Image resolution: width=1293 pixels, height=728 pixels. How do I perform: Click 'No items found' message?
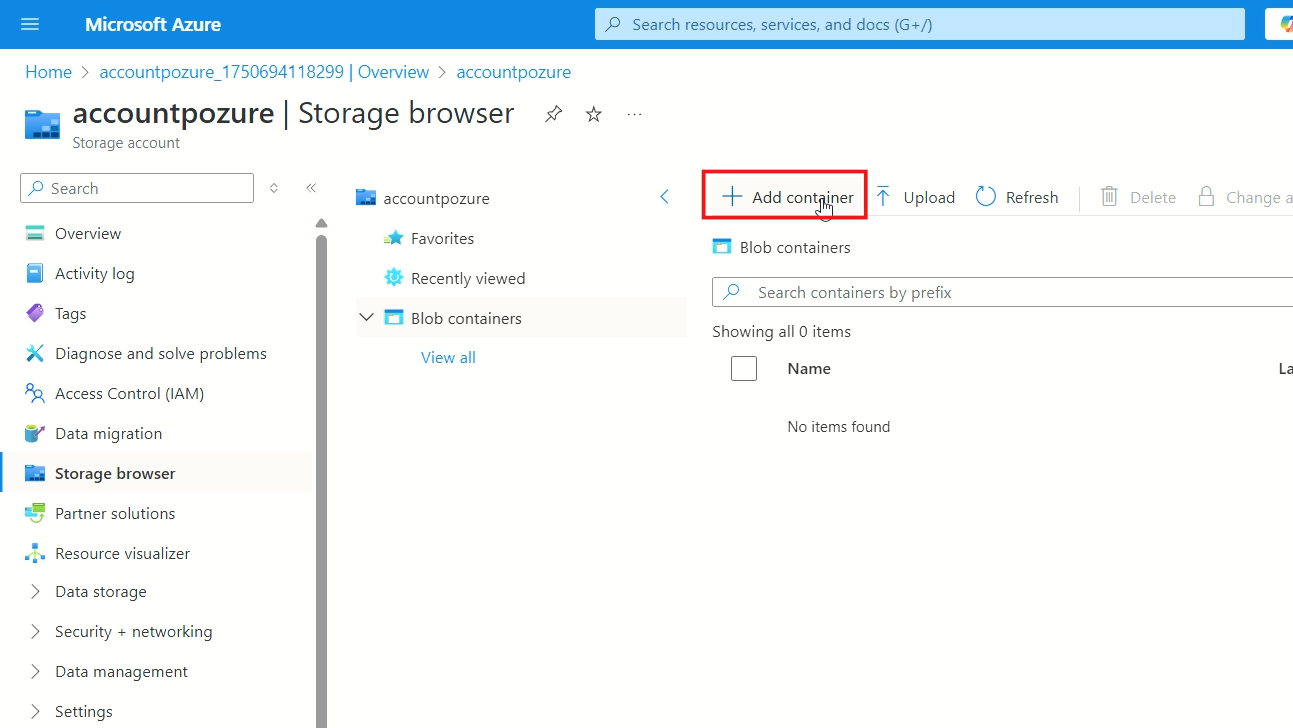[x=839, y=426]
